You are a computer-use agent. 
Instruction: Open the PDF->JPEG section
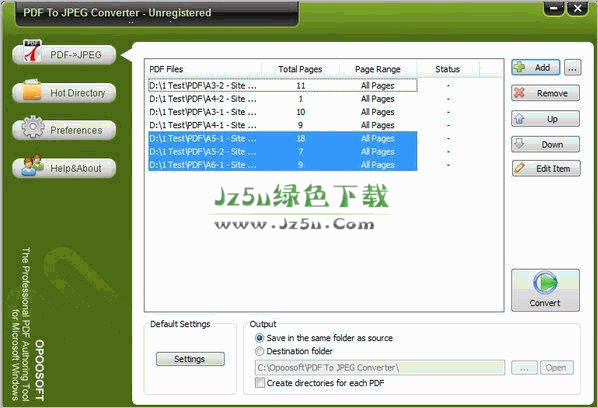(x=64, y=55)
